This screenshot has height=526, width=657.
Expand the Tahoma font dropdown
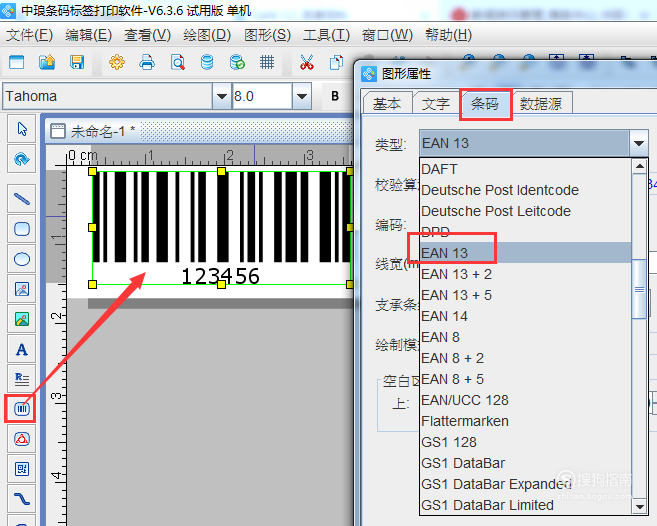[222, 96]
